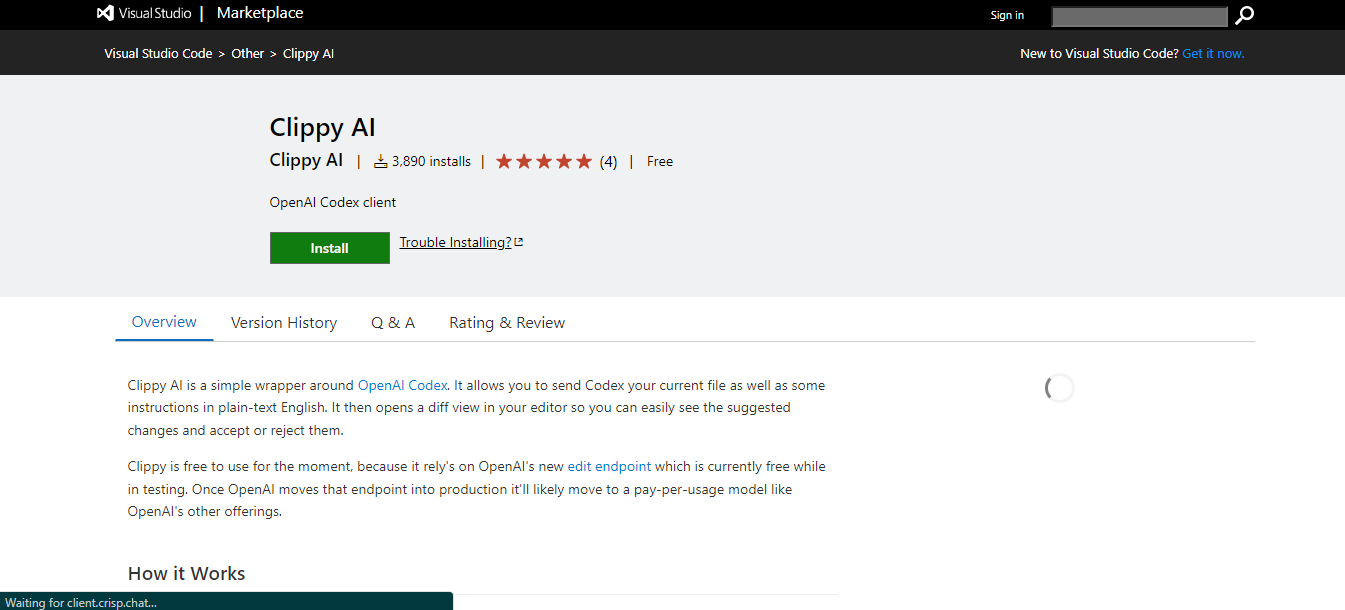Click the Visual Studio logo
This screenshot has height=610, width=1345.
[x=143, y=14]
